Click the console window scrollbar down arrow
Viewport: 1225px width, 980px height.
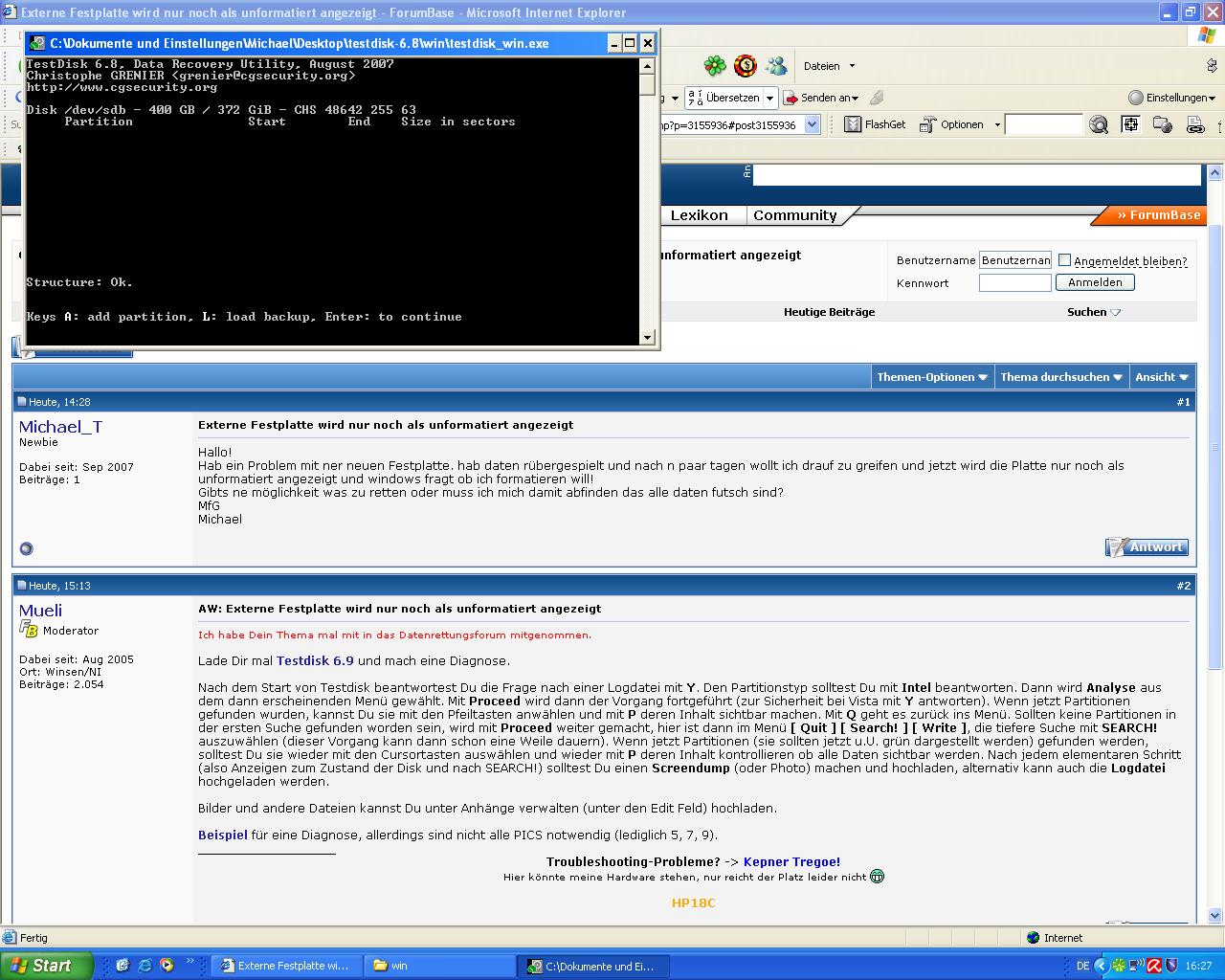(648, 337)
